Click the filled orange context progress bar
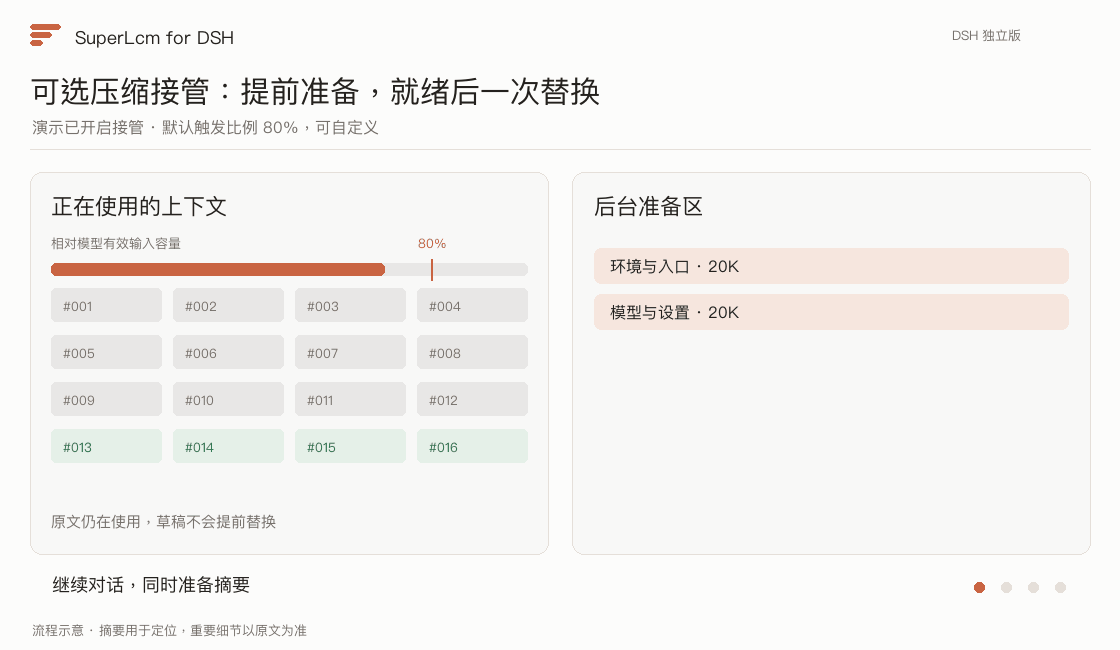 click(218, 269)
